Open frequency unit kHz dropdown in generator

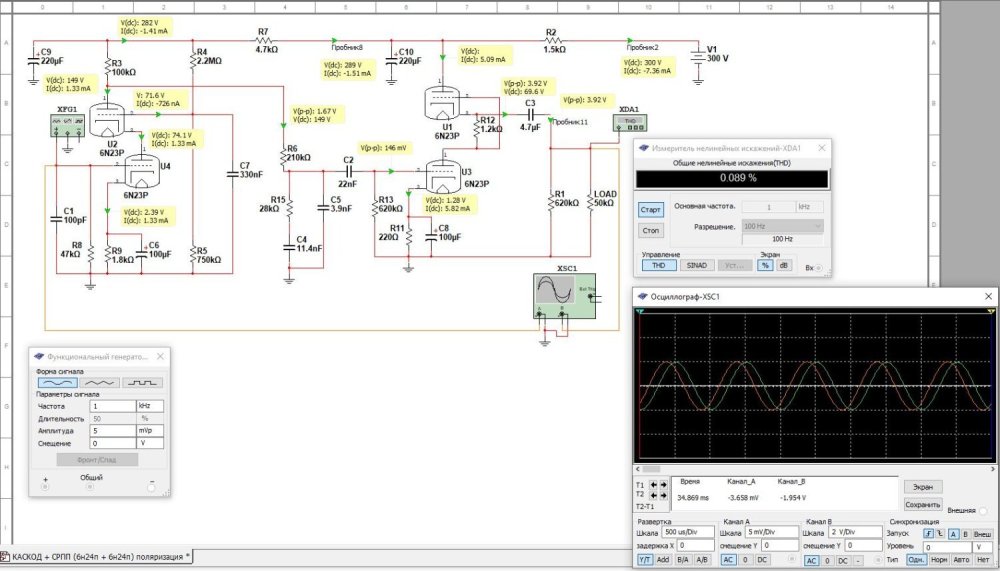pos(150,406)
